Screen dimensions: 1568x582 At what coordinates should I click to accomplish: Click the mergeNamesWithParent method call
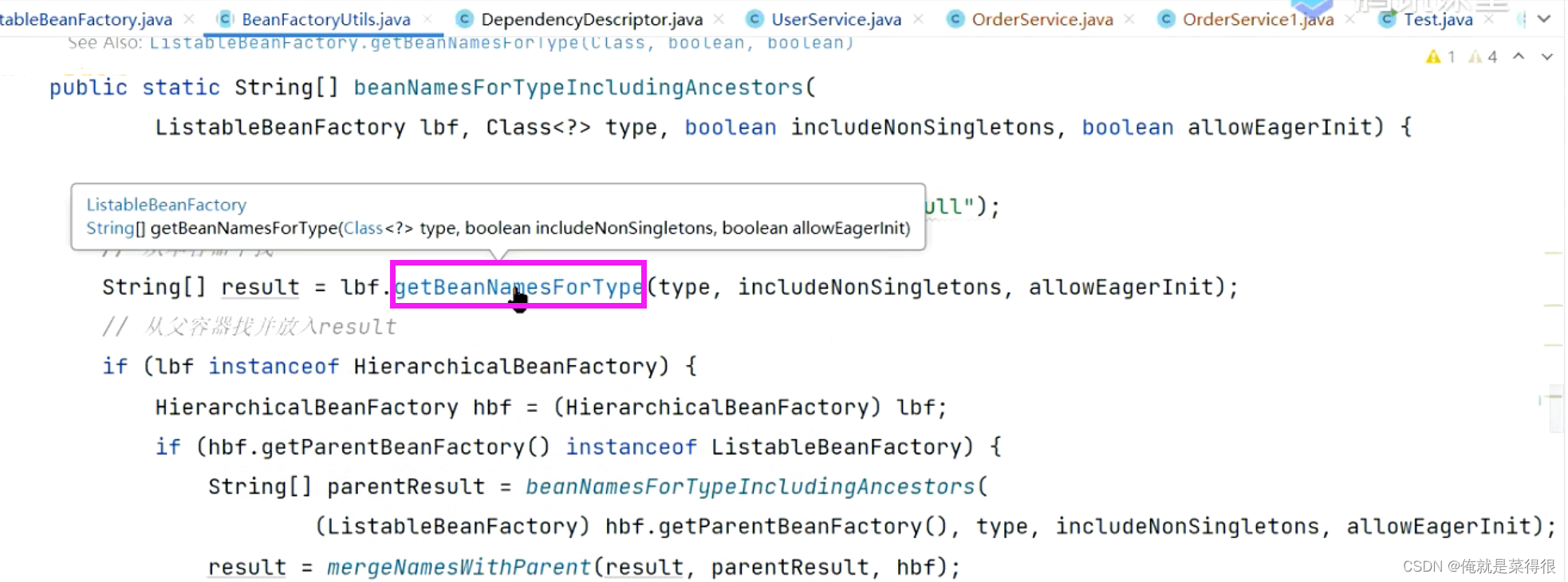pos(459,567)
